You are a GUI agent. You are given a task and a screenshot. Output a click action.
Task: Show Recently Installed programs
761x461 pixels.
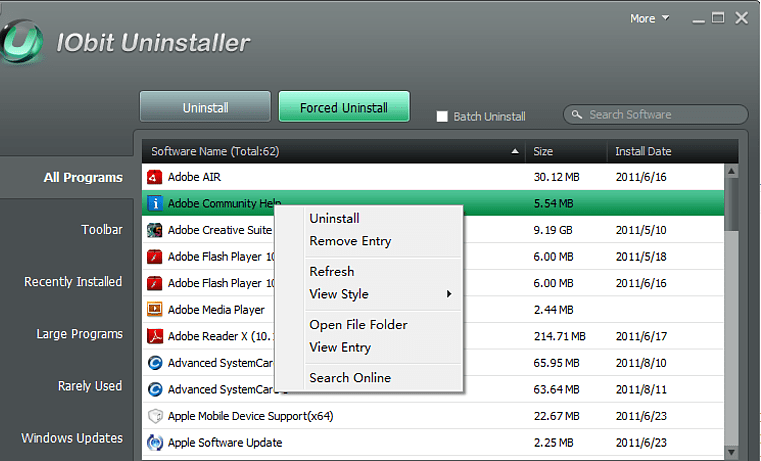pyautogui.click(x=73, y=281)
